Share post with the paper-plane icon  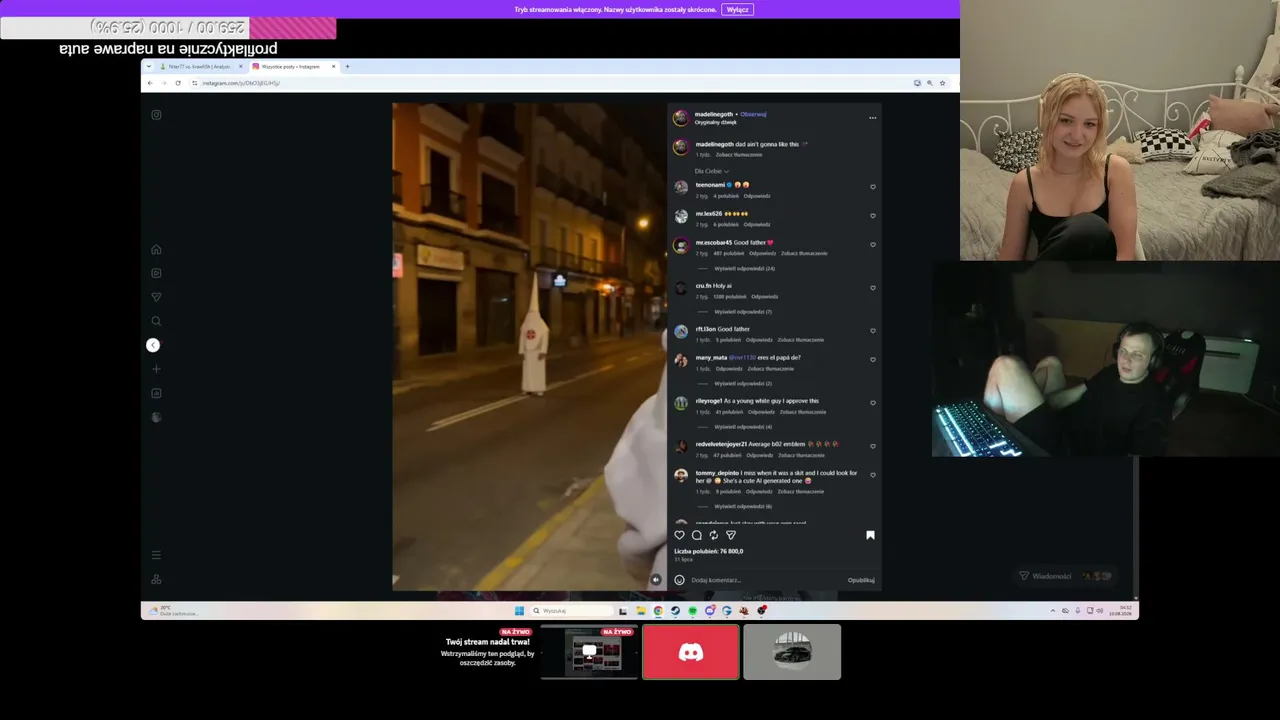(731, 535)
